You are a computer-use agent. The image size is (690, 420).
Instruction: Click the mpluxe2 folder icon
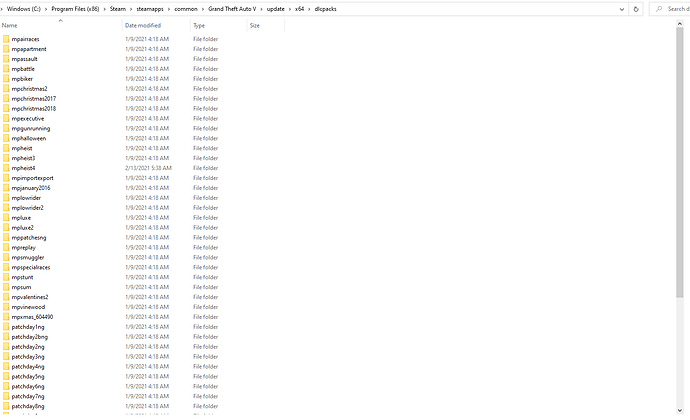[6, 228]
